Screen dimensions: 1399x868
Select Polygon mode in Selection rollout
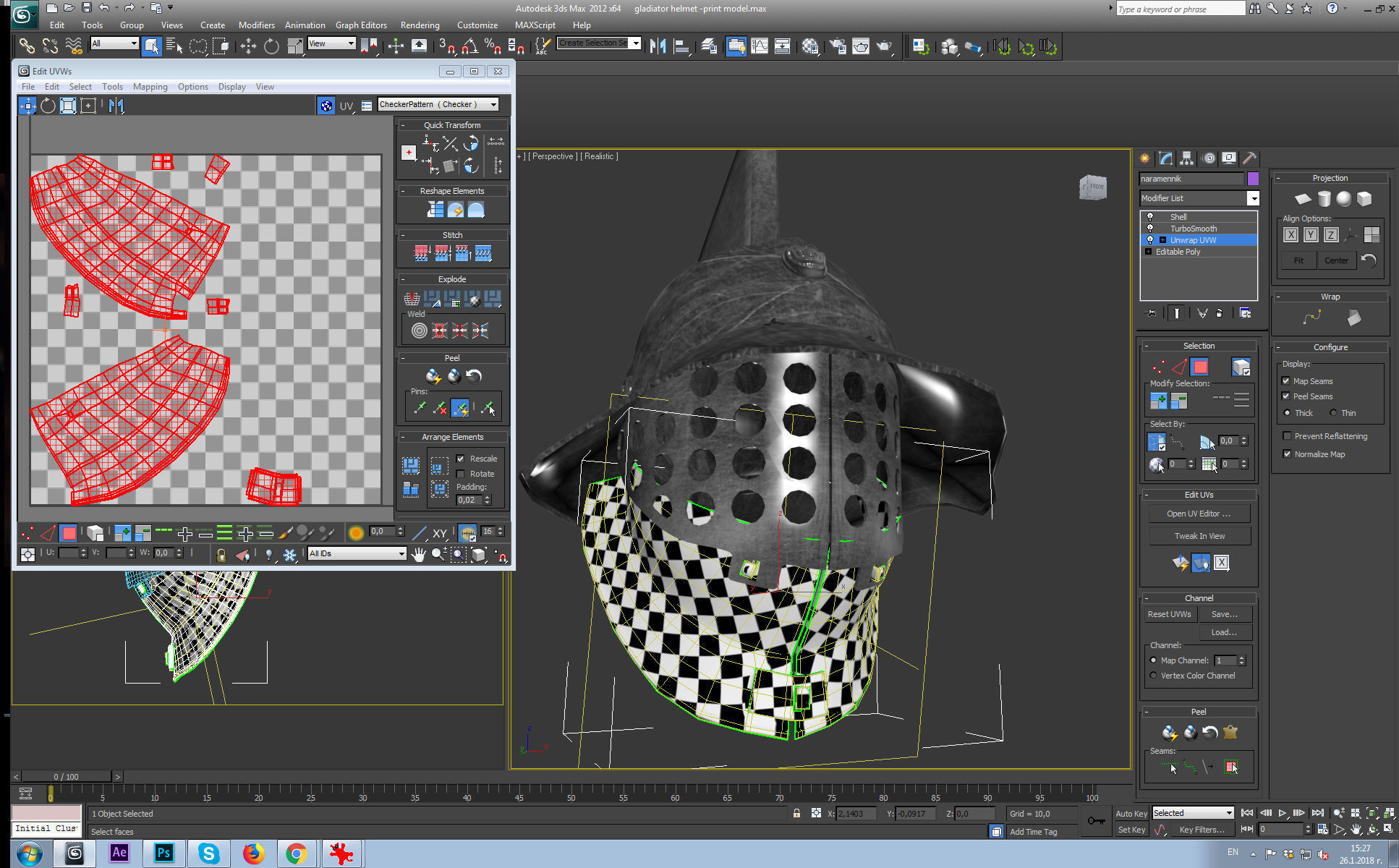pos(1200,367)
